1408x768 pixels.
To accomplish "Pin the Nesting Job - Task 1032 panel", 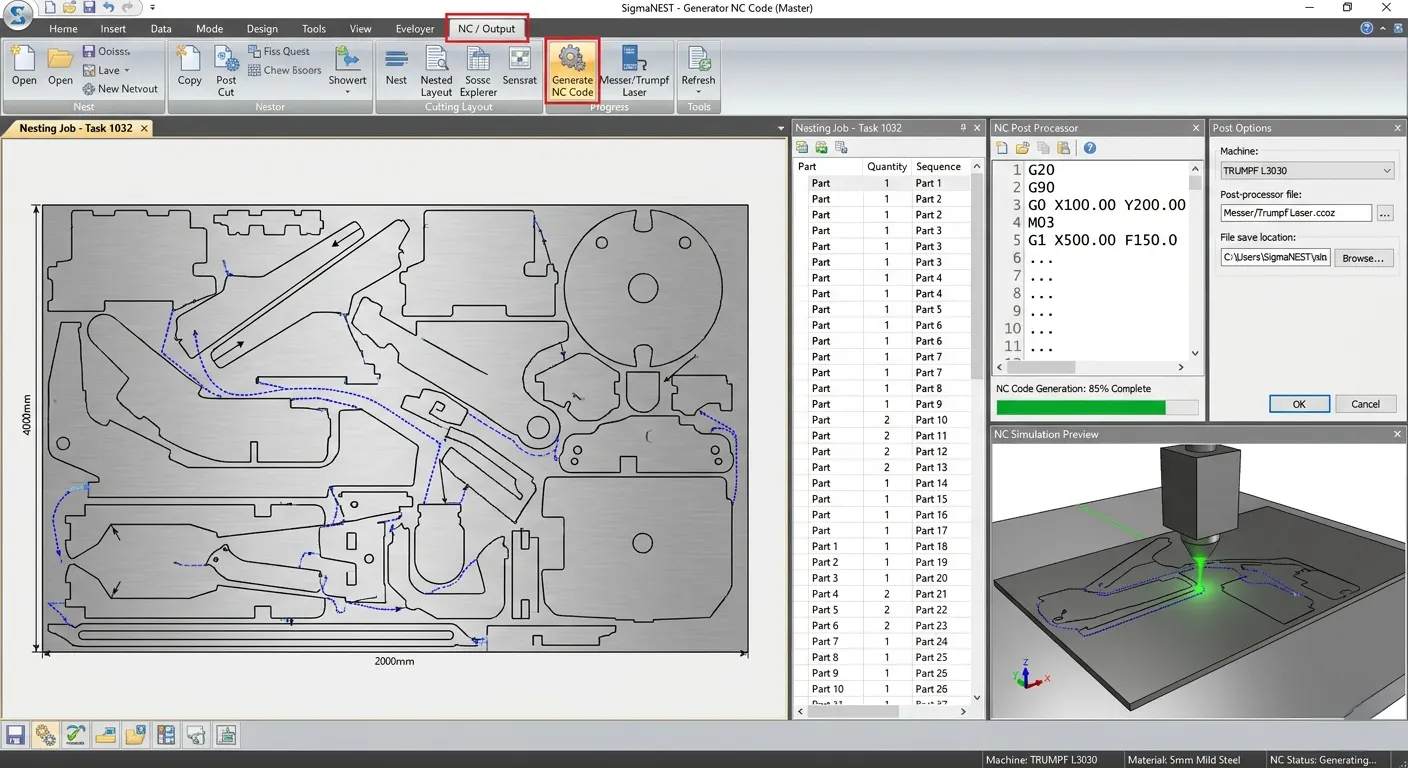I will coord(963,128).
